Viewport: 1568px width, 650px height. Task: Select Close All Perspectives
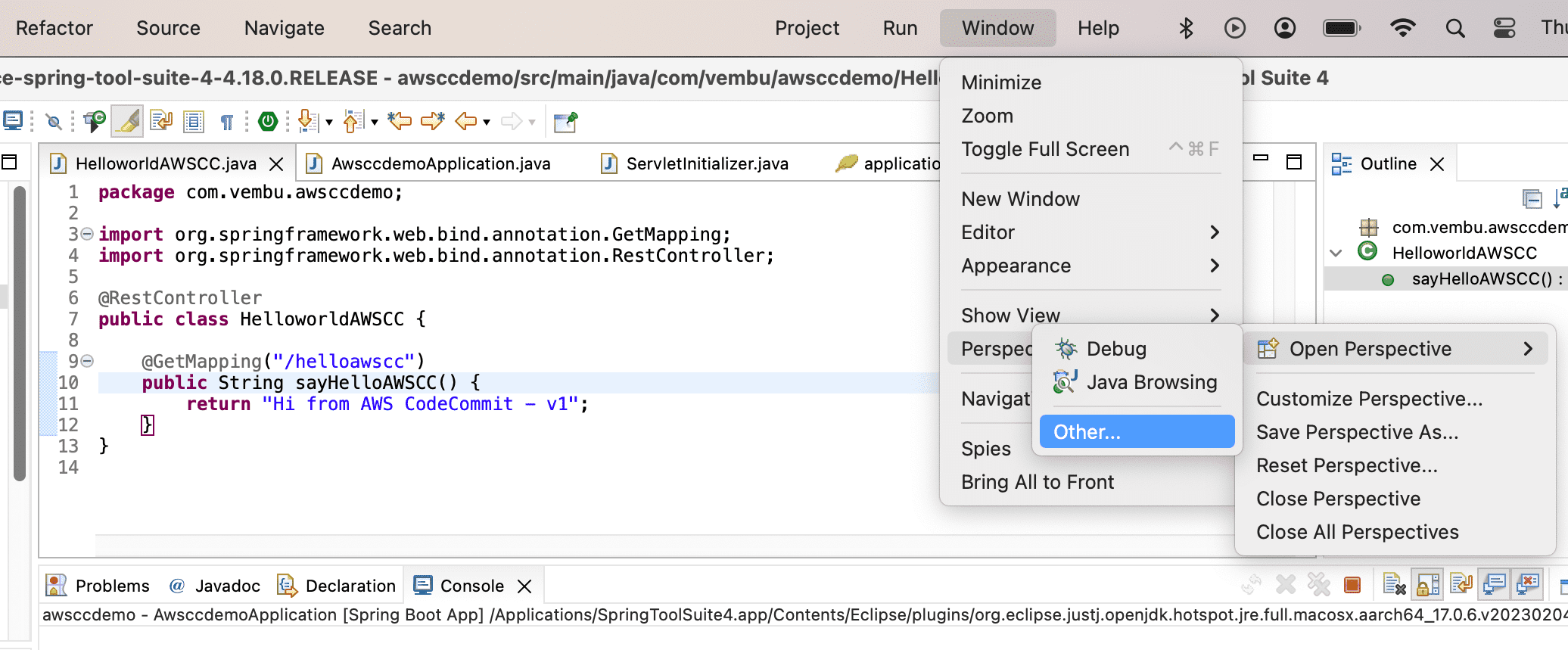click(x=1357, y=532)
